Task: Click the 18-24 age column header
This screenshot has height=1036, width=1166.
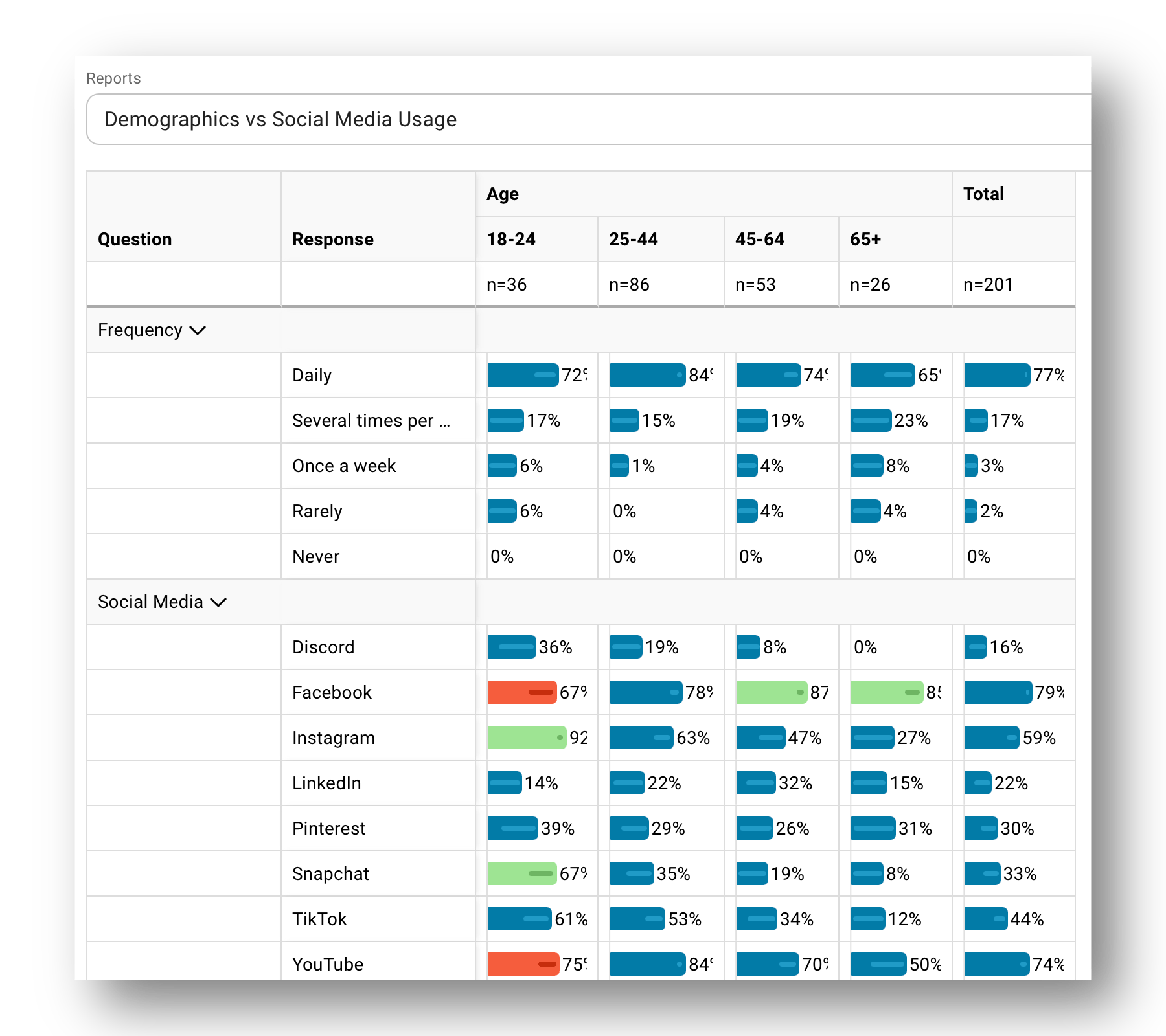Action: tap(511, 240)
